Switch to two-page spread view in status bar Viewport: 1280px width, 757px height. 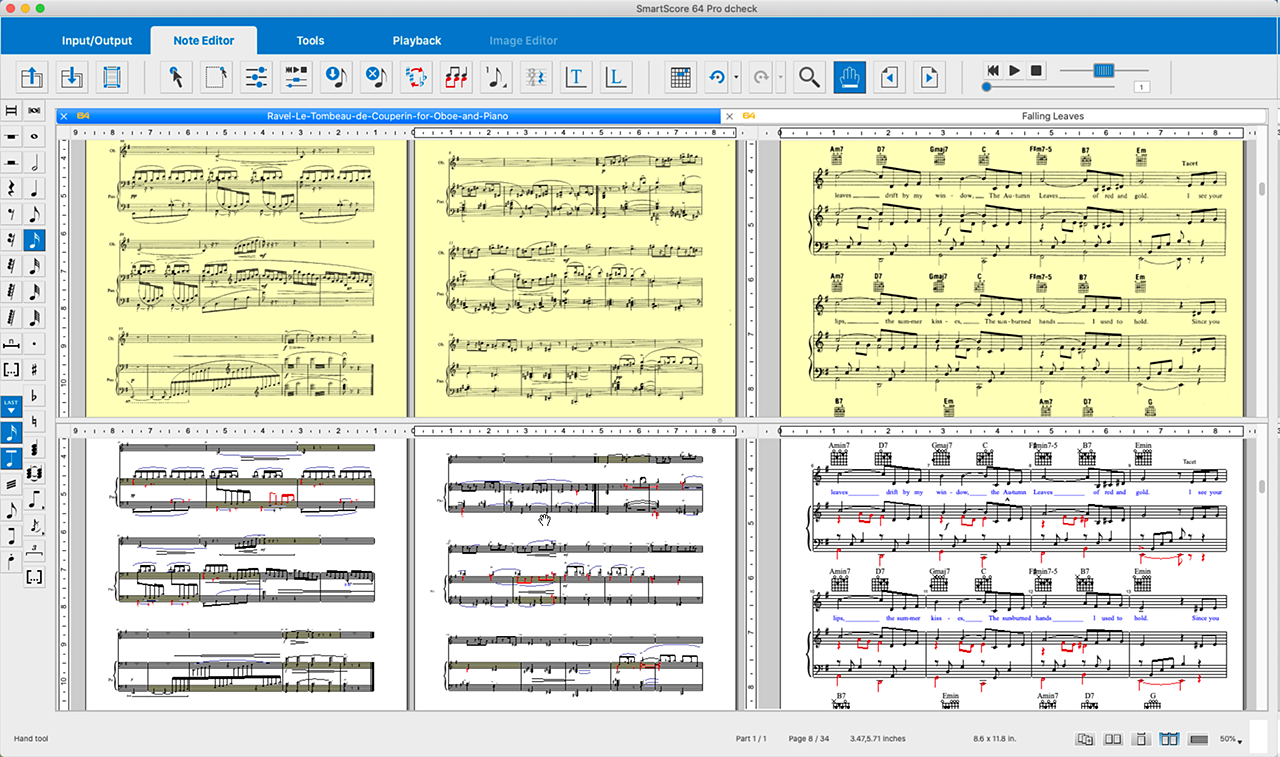point(1113,739)
